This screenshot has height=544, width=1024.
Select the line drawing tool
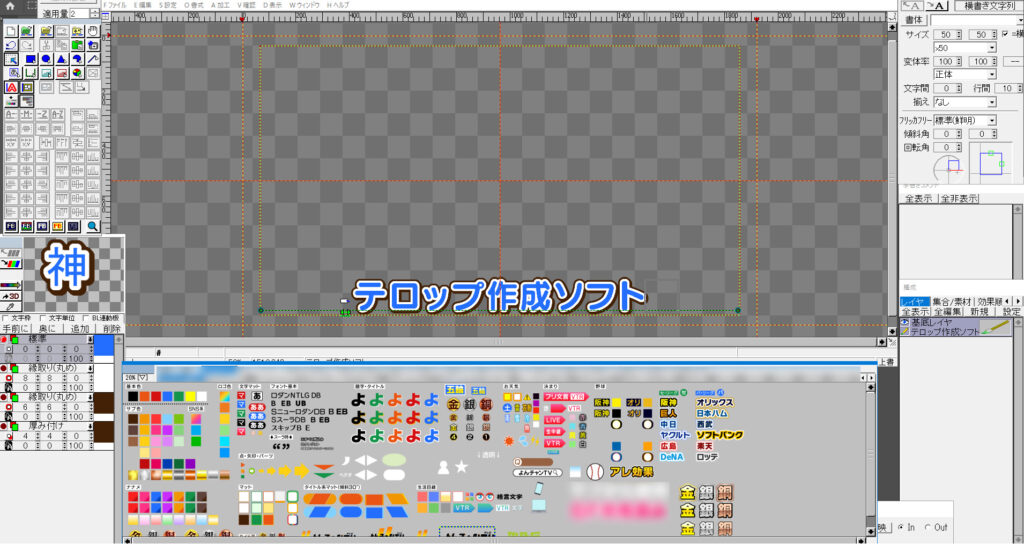click(x=93, y=59)
